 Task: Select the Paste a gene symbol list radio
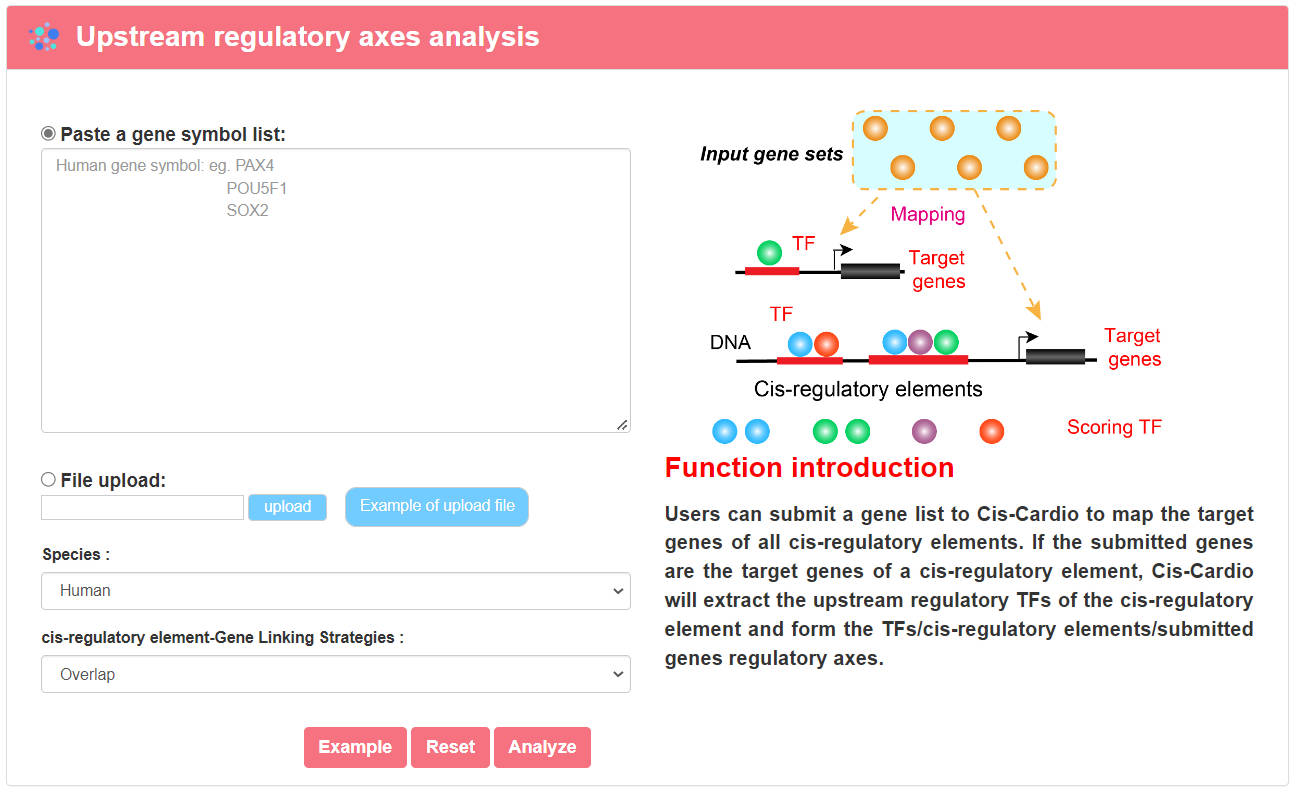coord(48,133)
